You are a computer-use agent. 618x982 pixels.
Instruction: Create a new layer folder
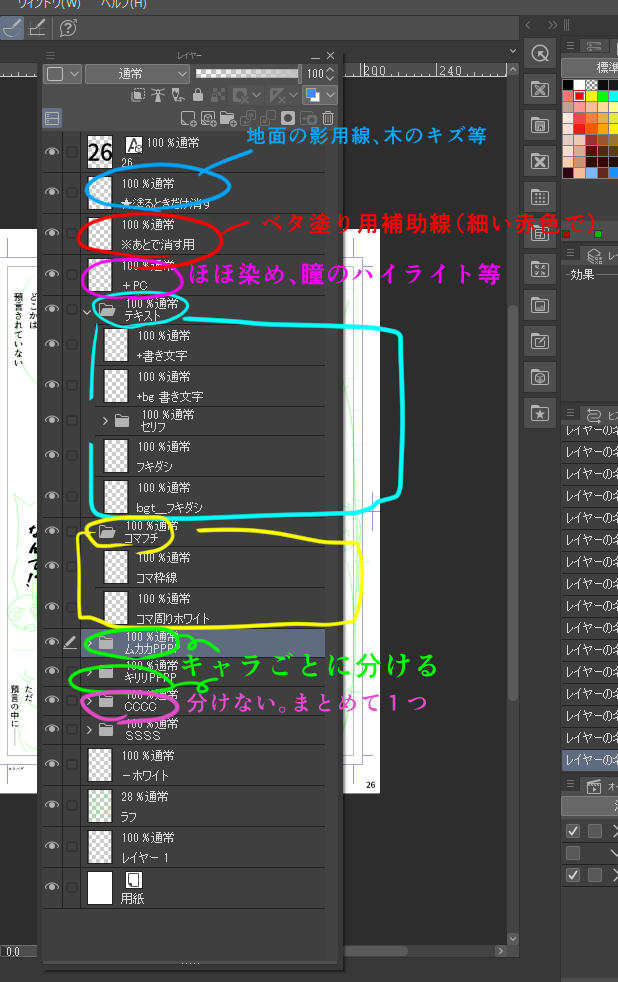[x=229, y=118]
